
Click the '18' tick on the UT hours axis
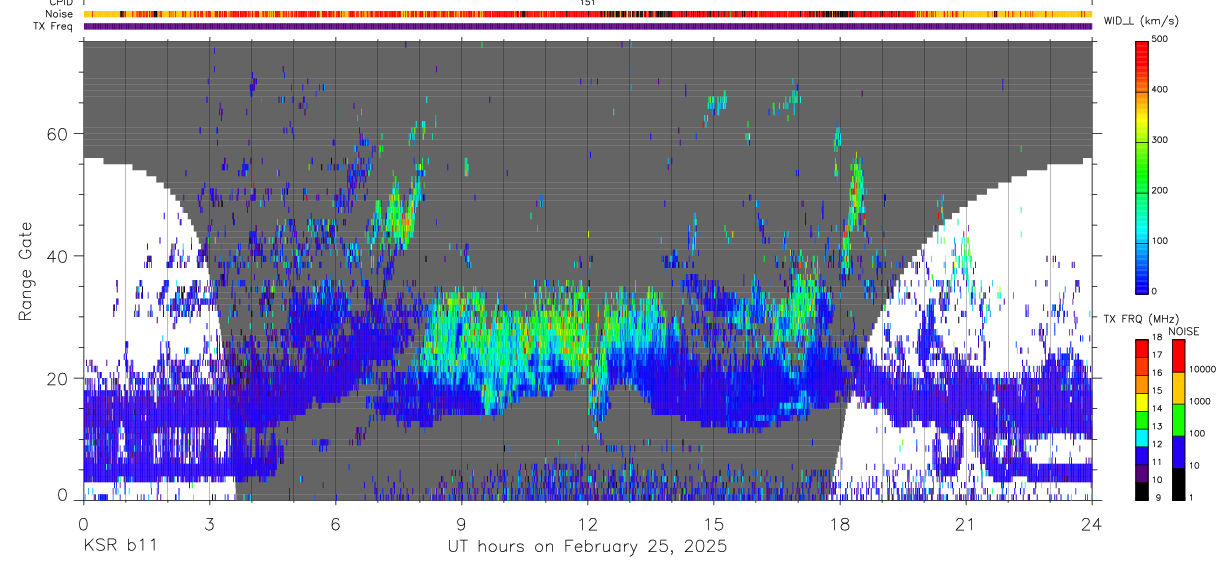pos(840,523)
